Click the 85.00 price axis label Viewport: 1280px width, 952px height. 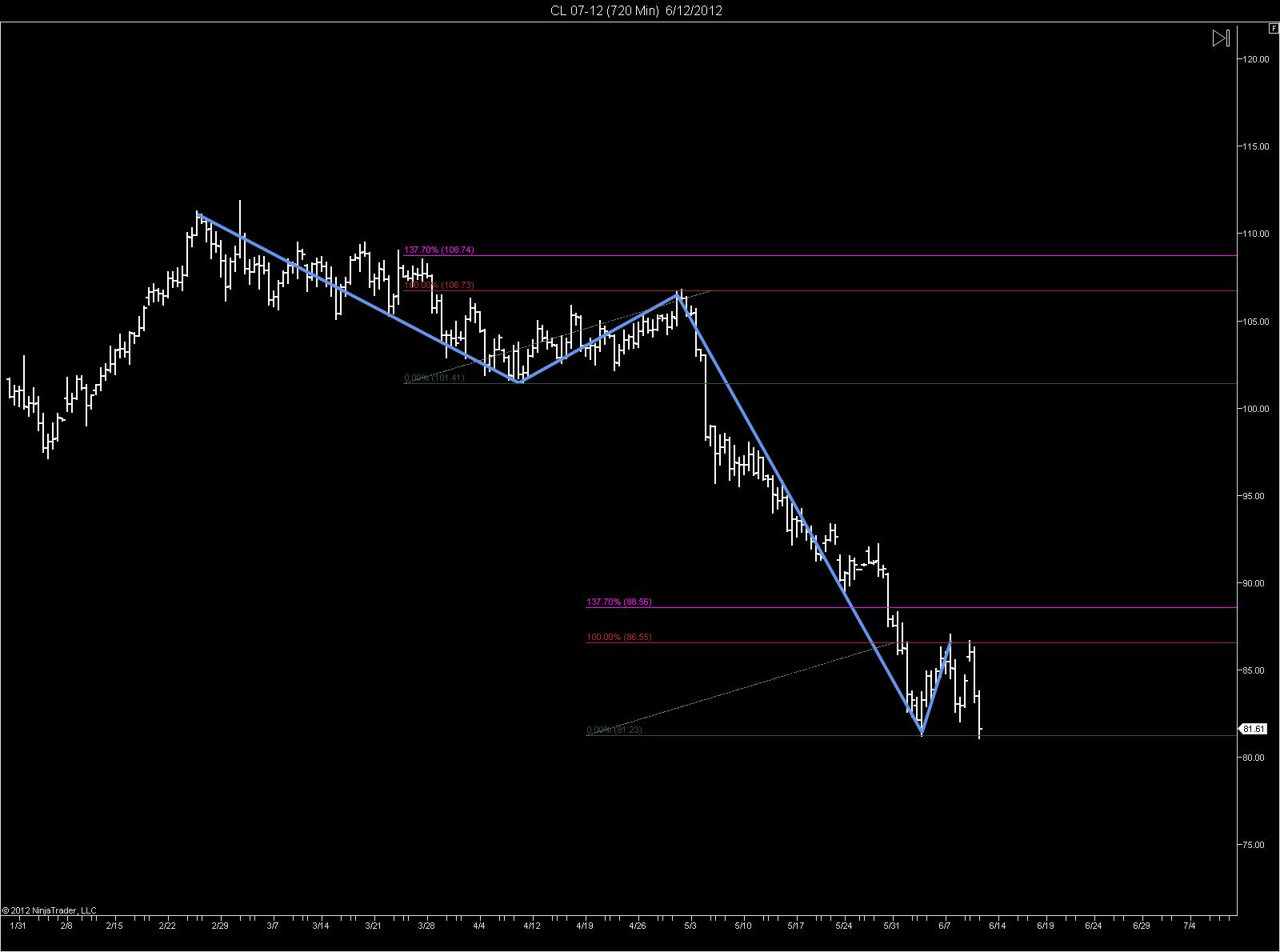point(1254,670)
